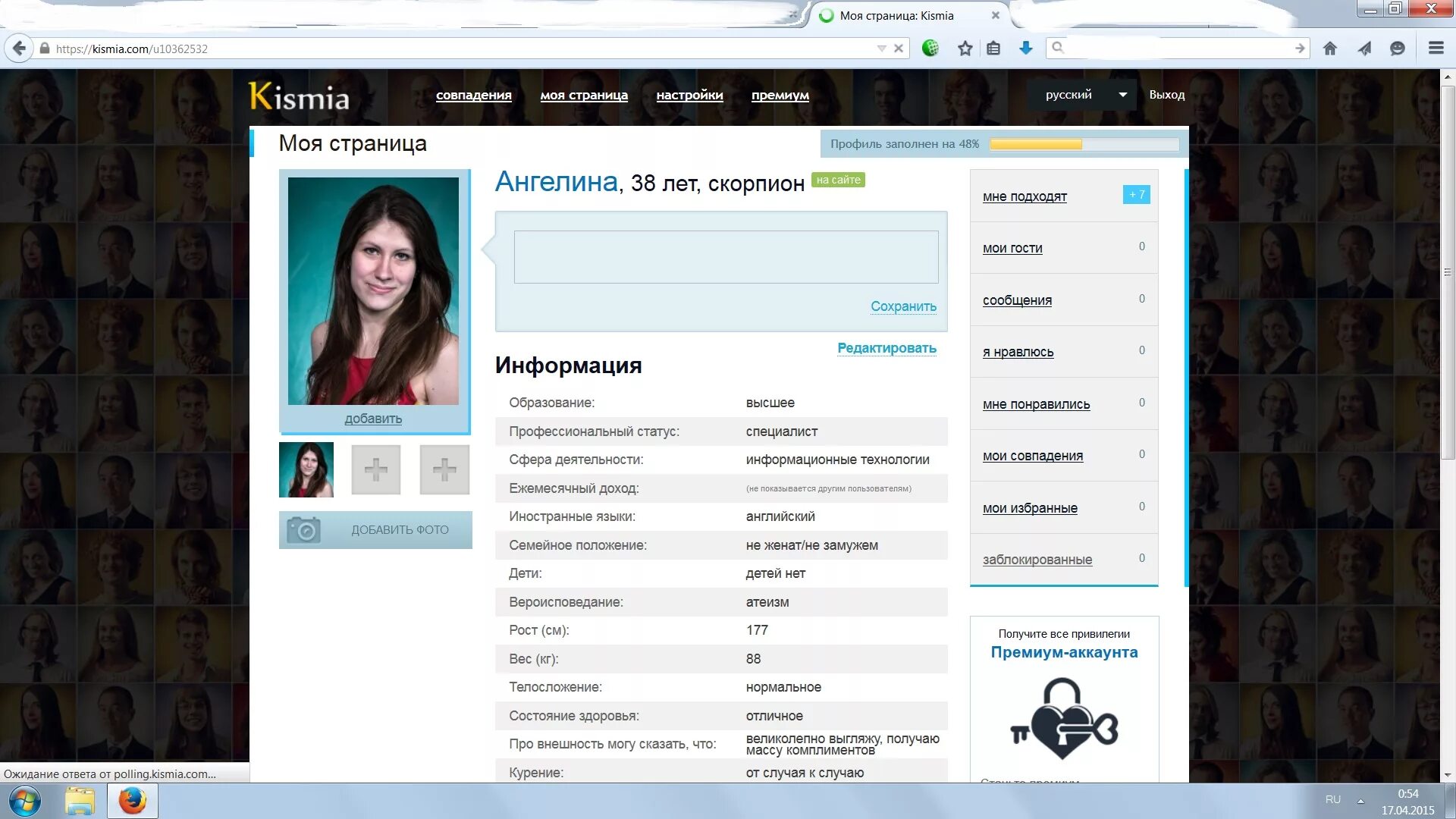Click the 'Премиум-аккаунта' promo heading
This screenshot has height=819, width=1456.
(1064, 652)
